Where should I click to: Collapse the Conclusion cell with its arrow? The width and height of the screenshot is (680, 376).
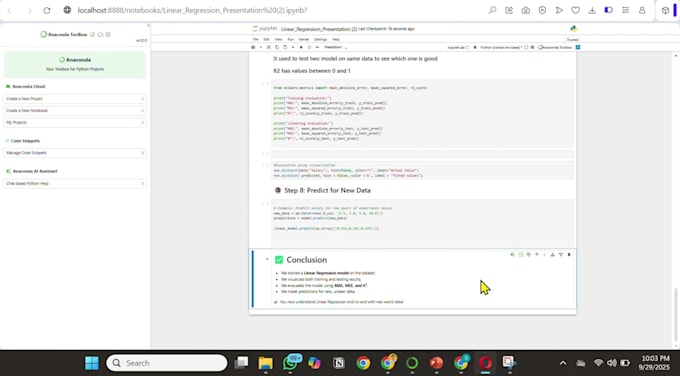tap(267, 259)
